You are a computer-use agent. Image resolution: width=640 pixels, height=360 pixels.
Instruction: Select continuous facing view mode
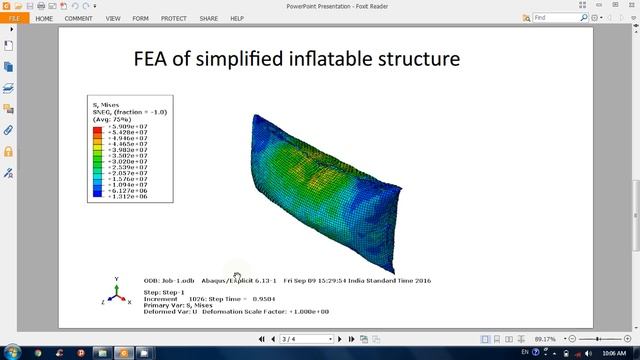click(521, 339)
